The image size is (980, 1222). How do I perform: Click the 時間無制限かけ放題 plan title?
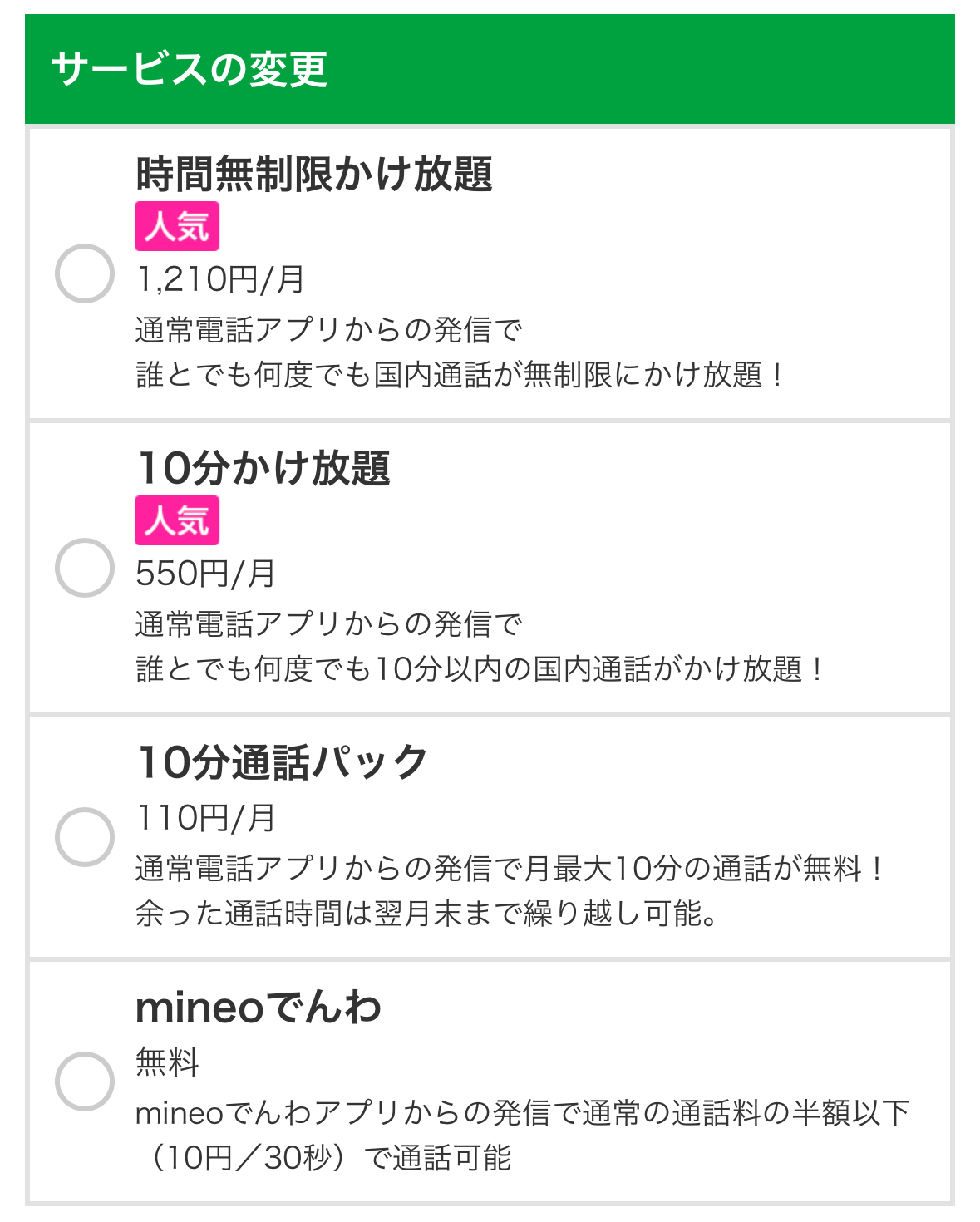(x=314, y=175)
